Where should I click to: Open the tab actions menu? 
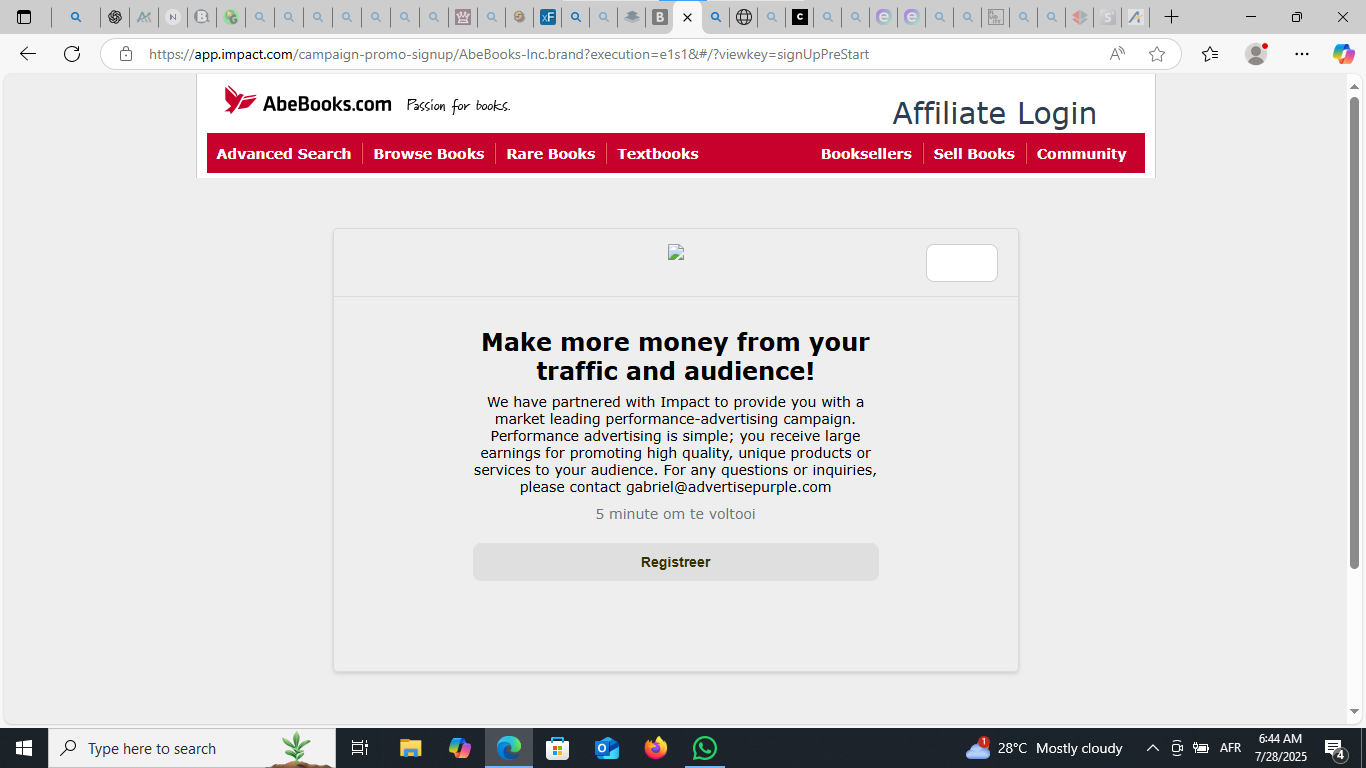pyautogui.click(x=24, y=17)
